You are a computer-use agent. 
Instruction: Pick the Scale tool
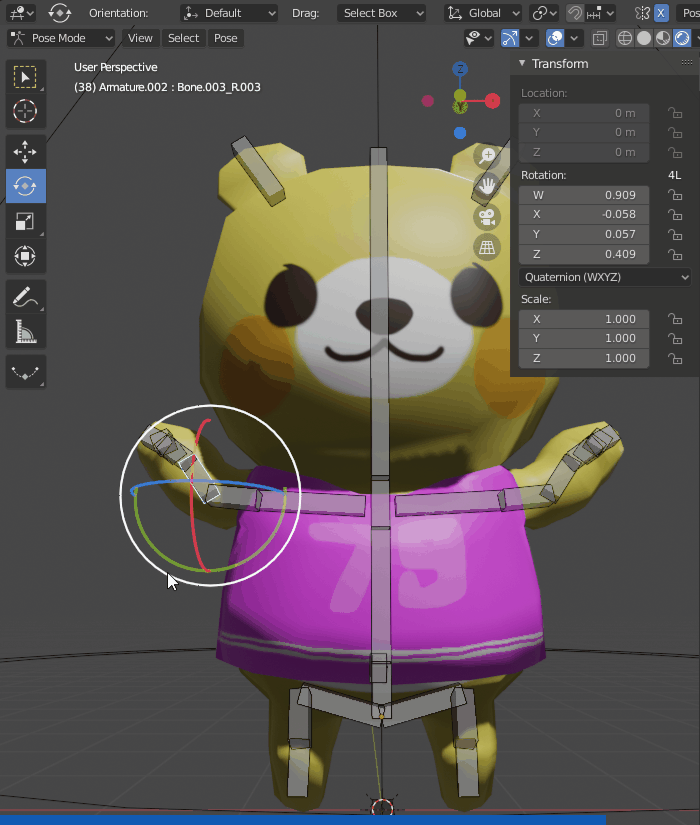click(x=25, y=221)
